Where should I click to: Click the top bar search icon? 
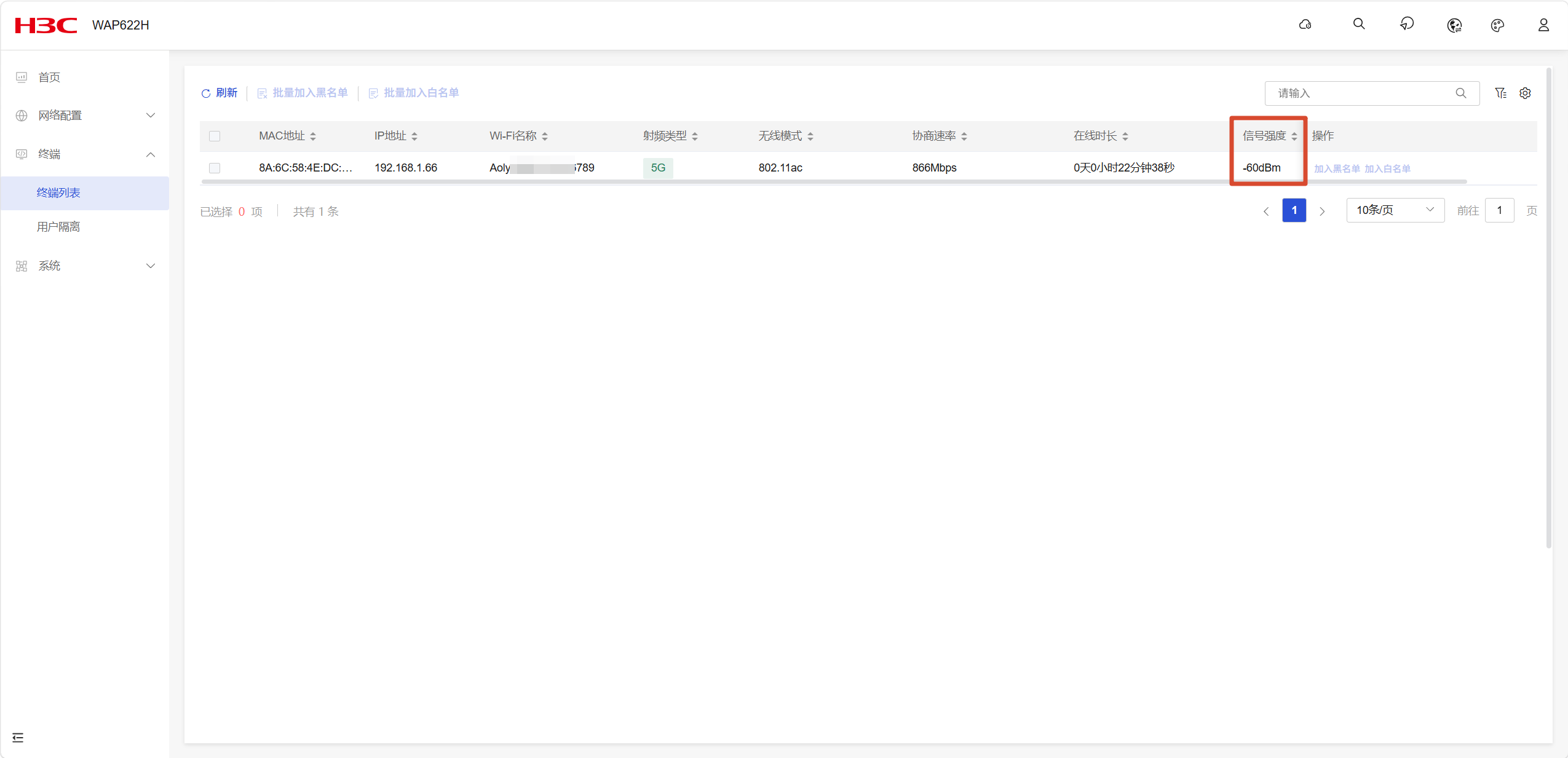coord(1359,24)
